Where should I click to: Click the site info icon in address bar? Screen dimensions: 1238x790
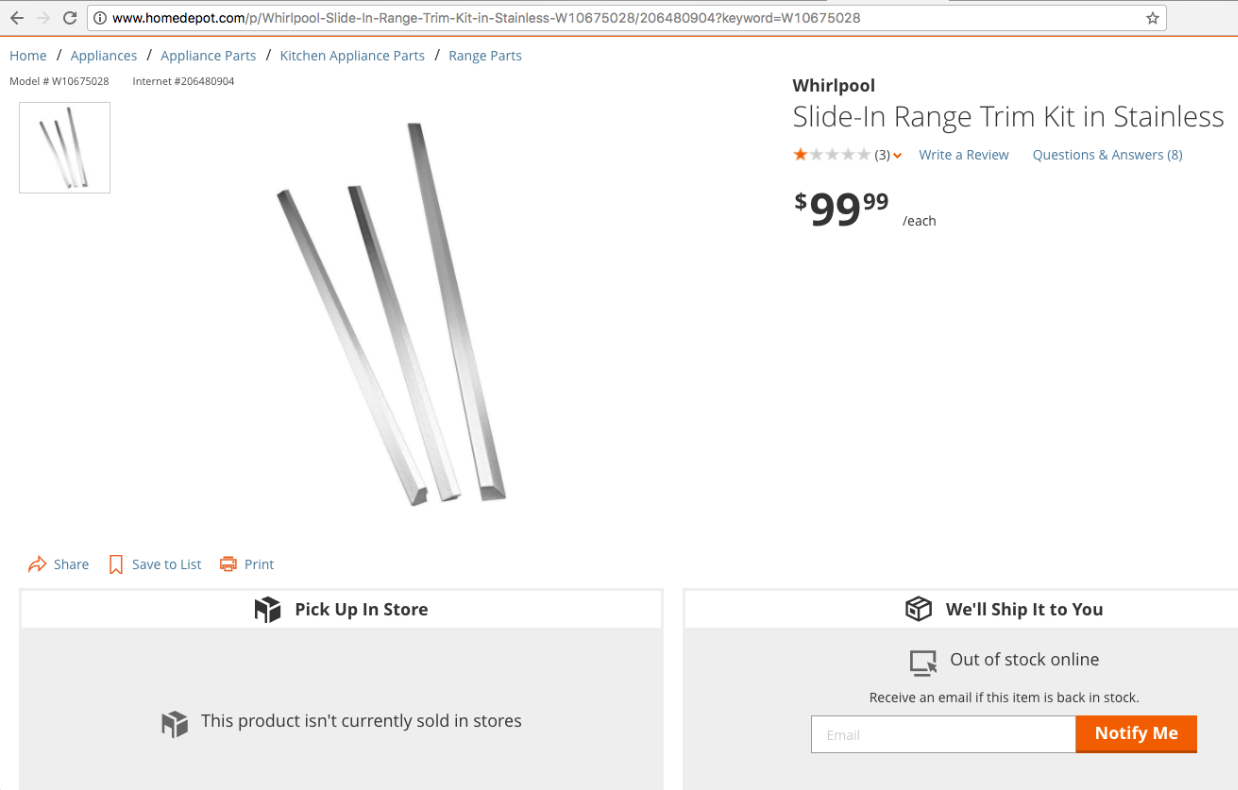coord(100,18)
